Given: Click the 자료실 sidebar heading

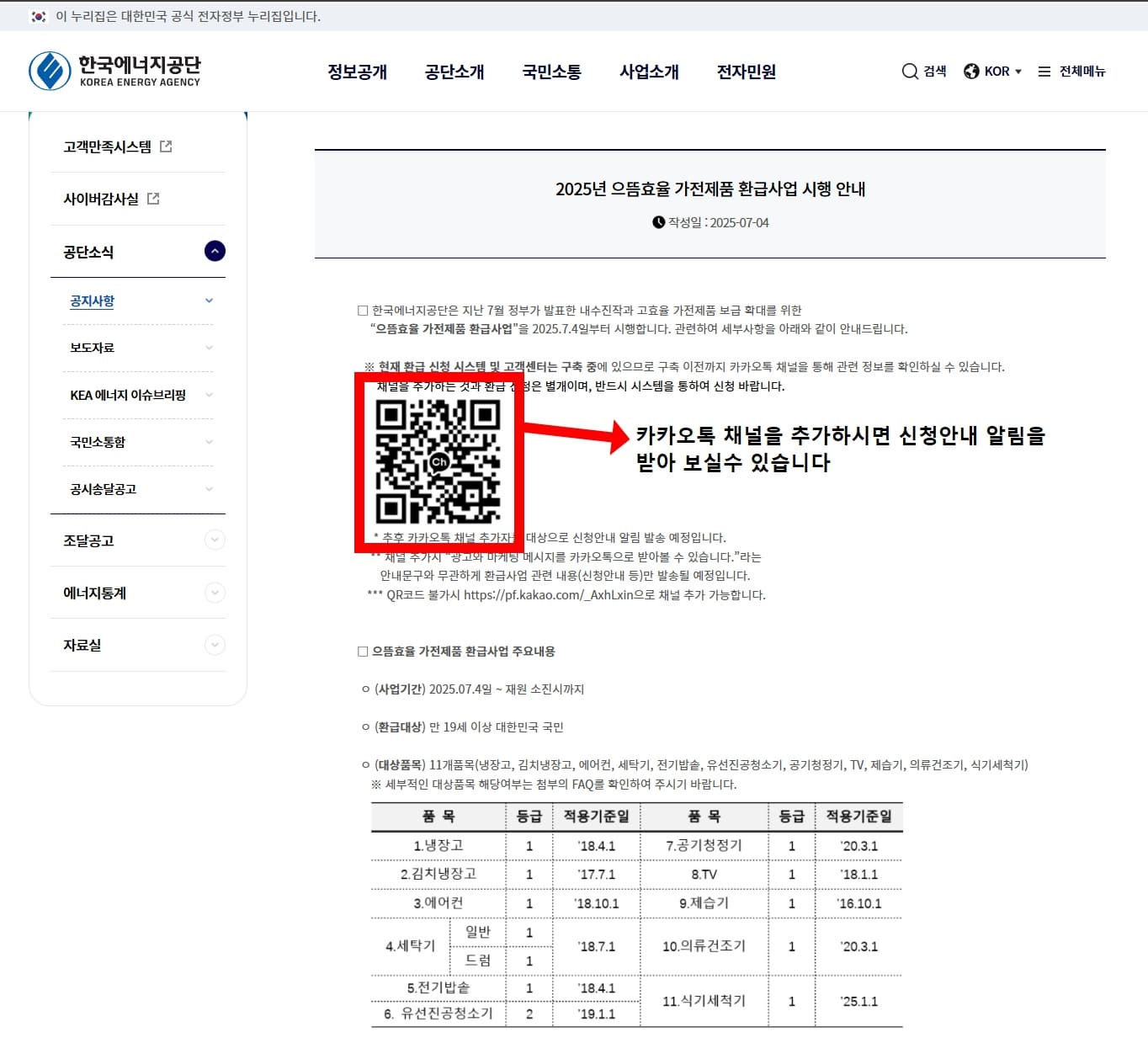Looking at the screenshot, I should tap(82, 645).
